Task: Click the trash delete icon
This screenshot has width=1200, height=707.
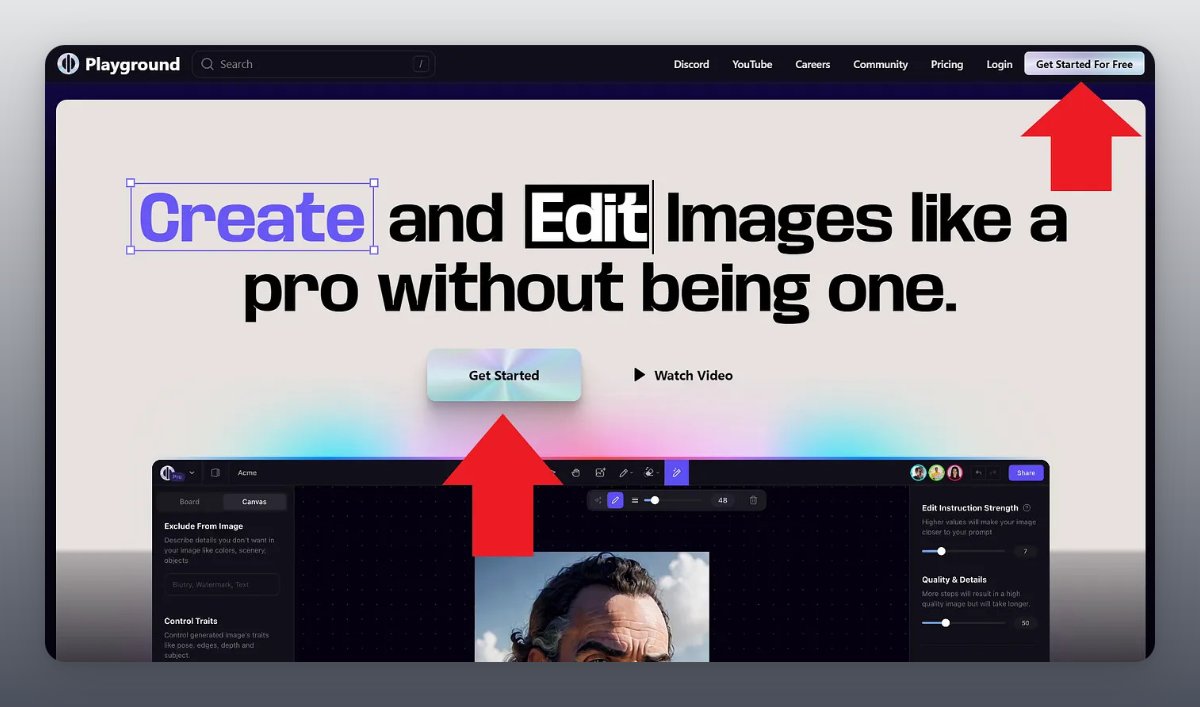Action: pos(753,500)
